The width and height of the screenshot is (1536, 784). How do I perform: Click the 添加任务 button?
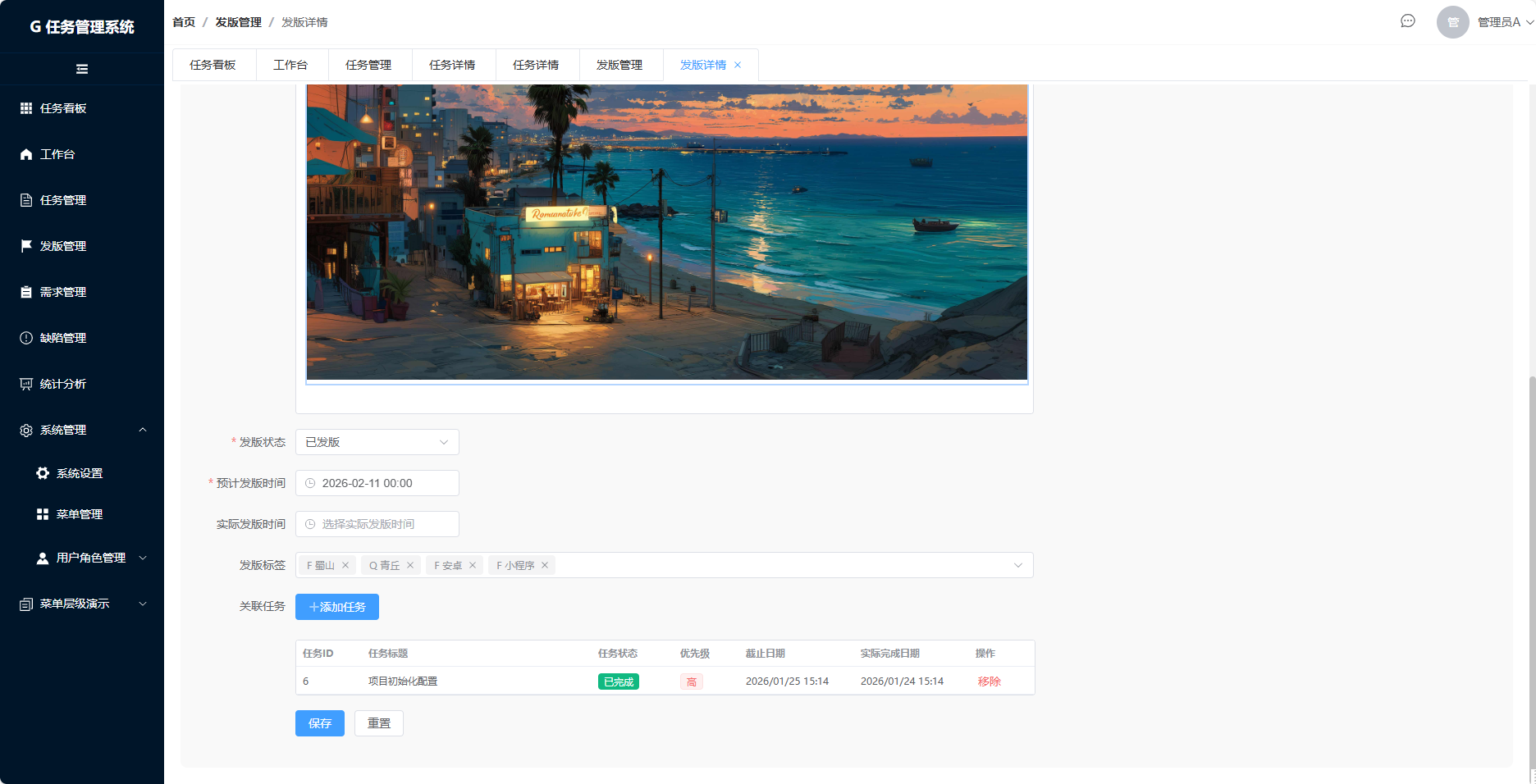(x=337, y=607)
